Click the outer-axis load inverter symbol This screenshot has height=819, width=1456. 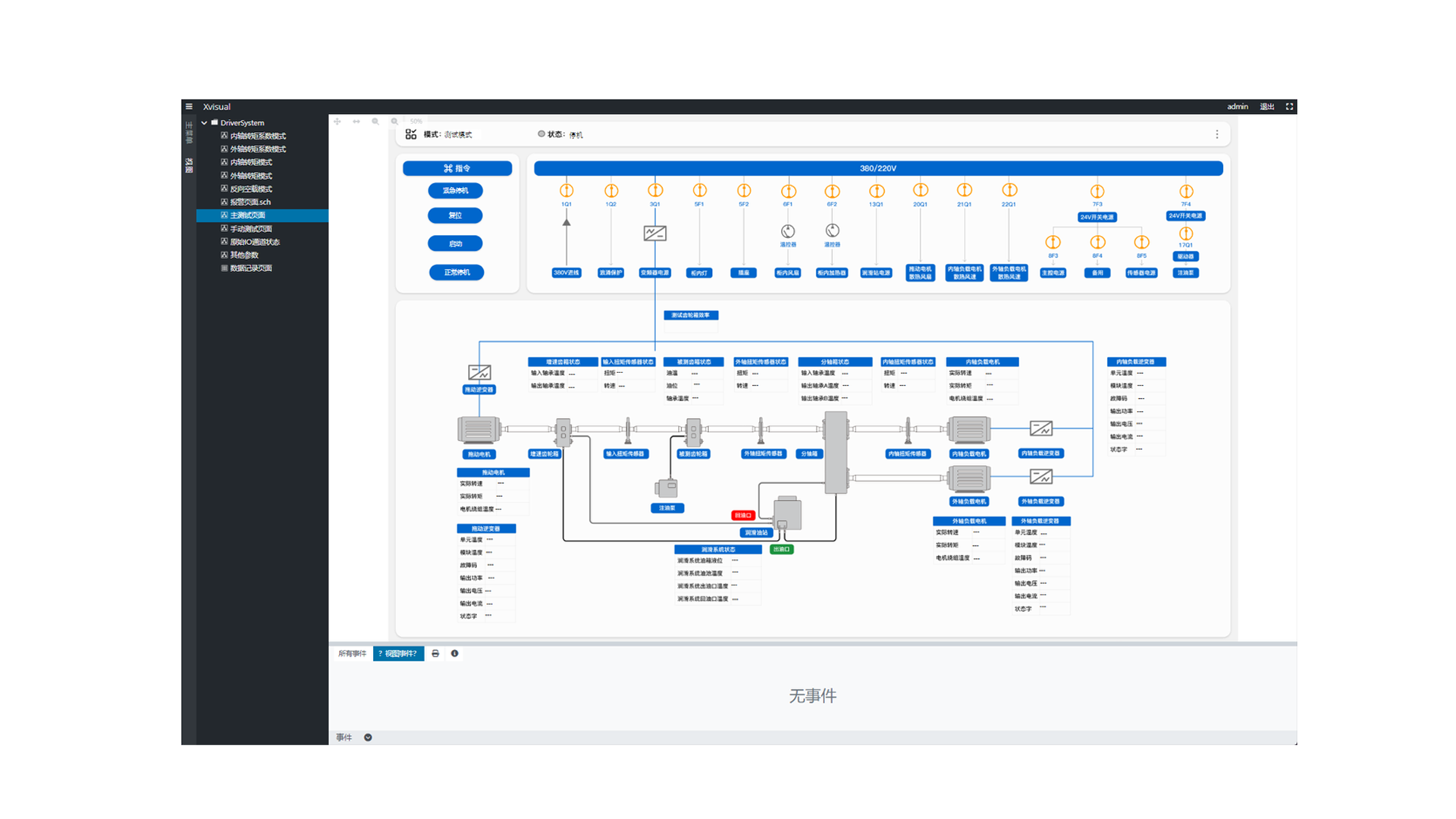point(1041,477)
